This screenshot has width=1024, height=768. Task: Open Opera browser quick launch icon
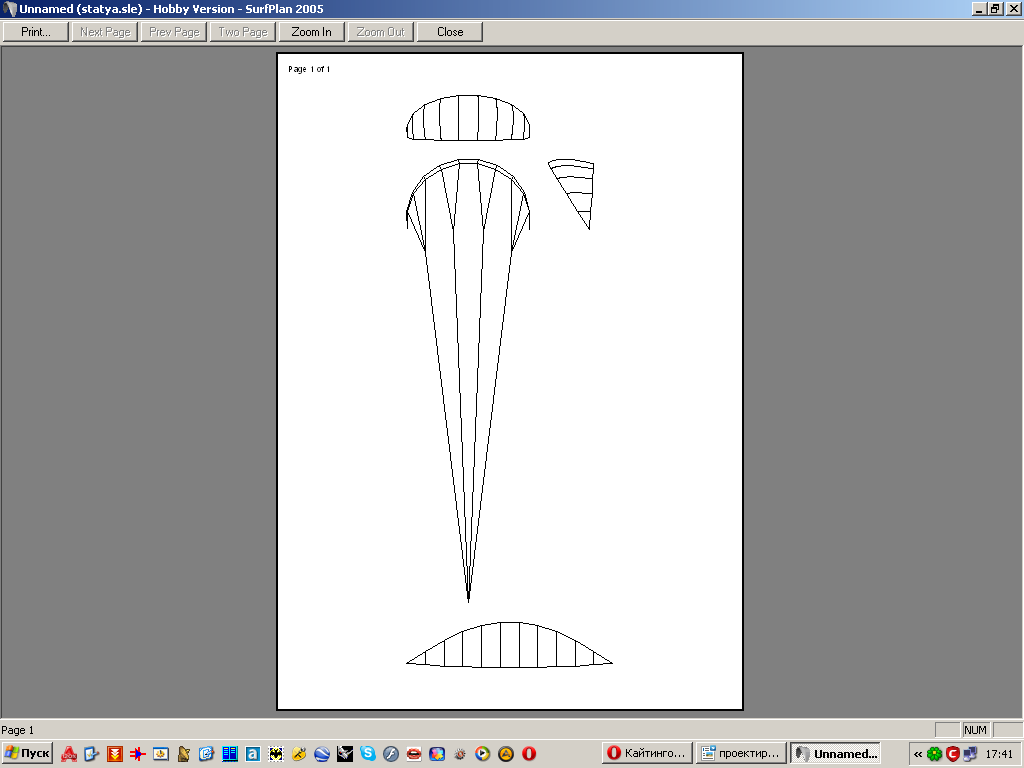point(529,754)
